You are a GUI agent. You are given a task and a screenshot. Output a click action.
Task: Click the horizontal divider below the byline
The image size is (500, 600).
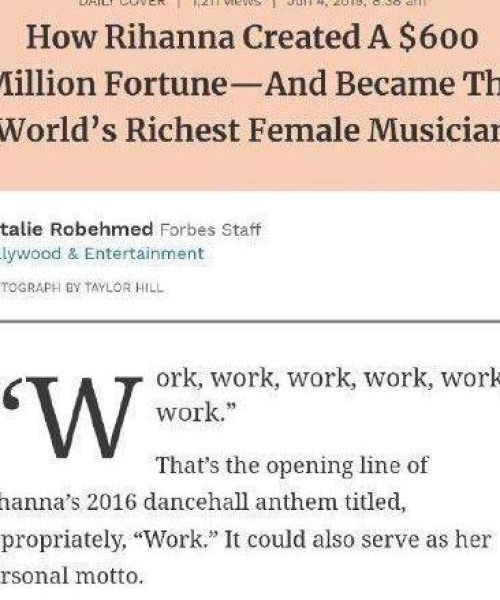[x=250, y=321]
